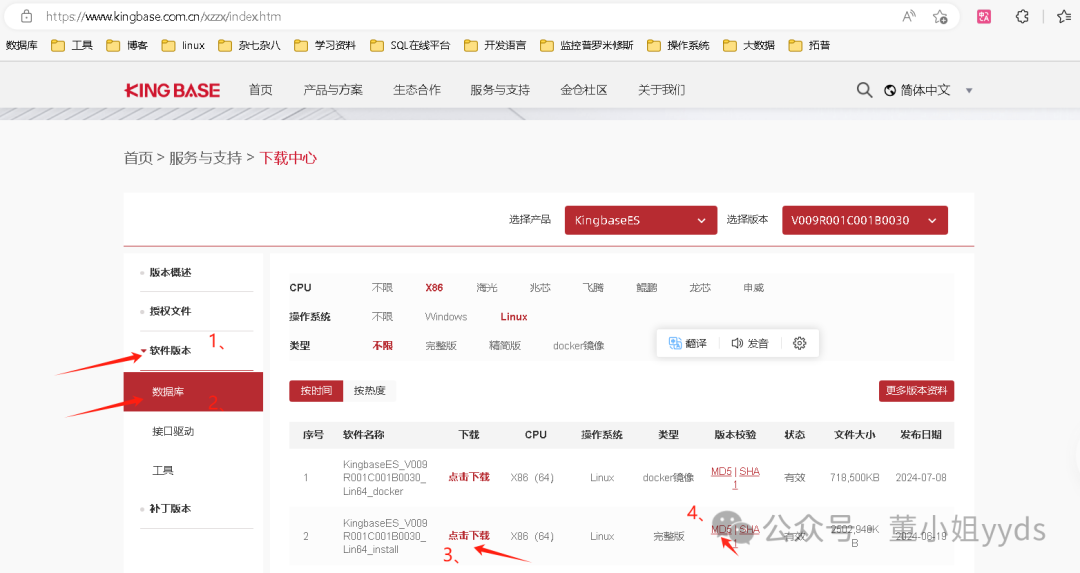
Task: Open the pink translate extension icon
Action: coord(984,16)
